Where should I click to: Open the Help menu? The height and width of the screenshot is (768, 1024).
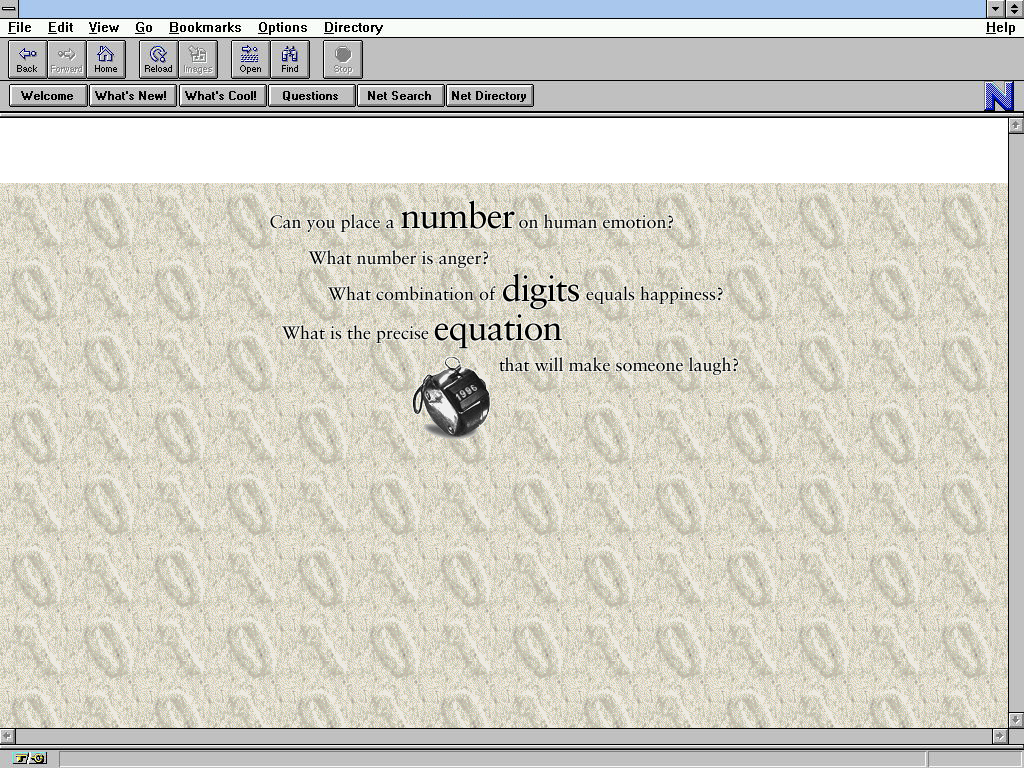pyautogui.click(x=1000, y=27)
